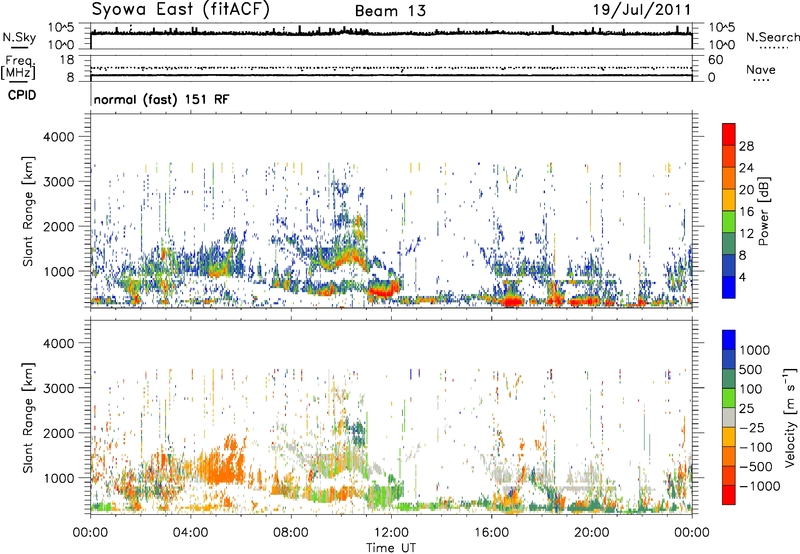Click the '-500' tick on the velocity color bar

click(x=755, y=466)
